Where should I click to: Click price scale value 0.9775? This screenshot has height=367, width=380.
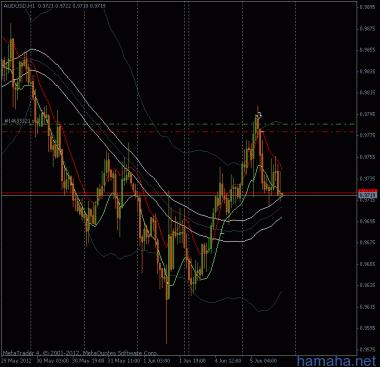[366, 136]
